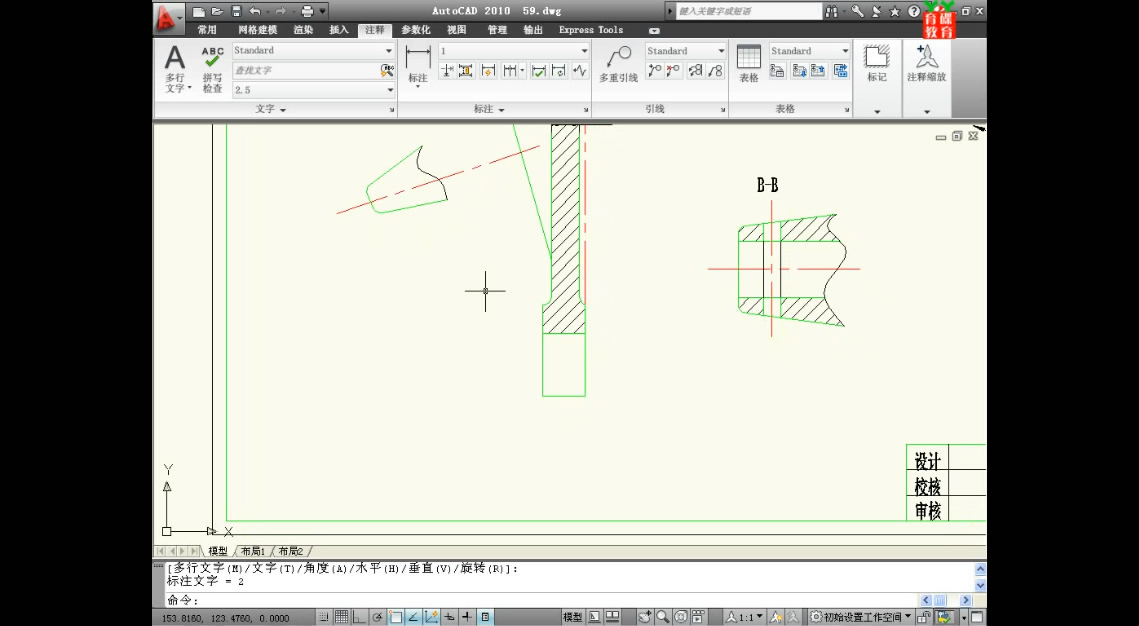Click the adjust dimension space icon
The image size is (1139, 626).
click(466, 70)
